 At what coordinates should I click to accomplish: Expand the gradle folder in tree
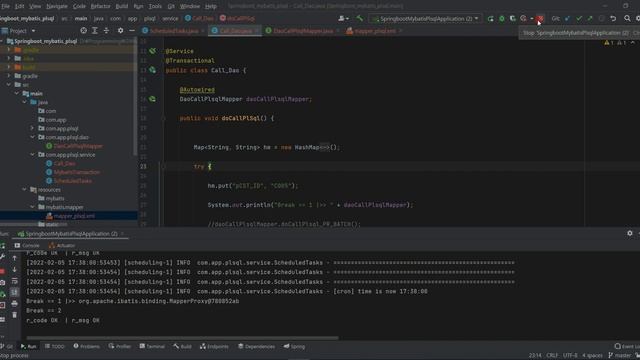[x=9, y=76]
